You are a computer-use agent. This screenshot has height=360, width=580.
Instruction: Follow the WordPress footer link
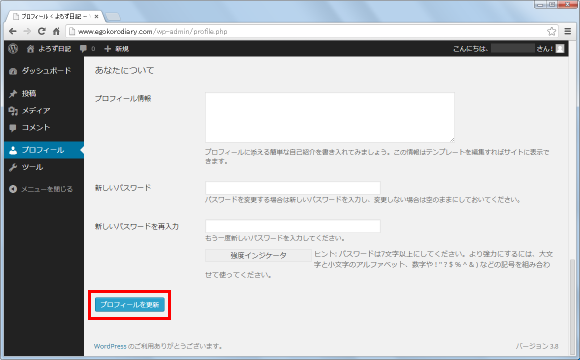(110, 346)
